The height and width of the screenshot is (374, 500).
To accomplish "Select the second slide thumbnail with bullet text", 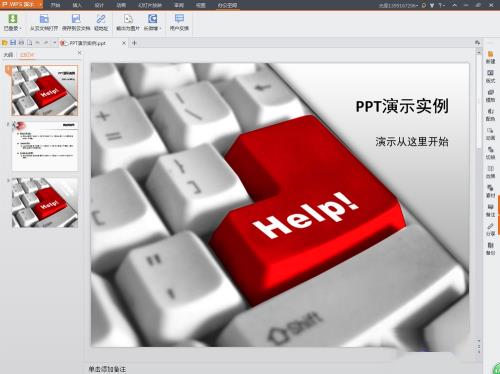I will tap(45, 146).
